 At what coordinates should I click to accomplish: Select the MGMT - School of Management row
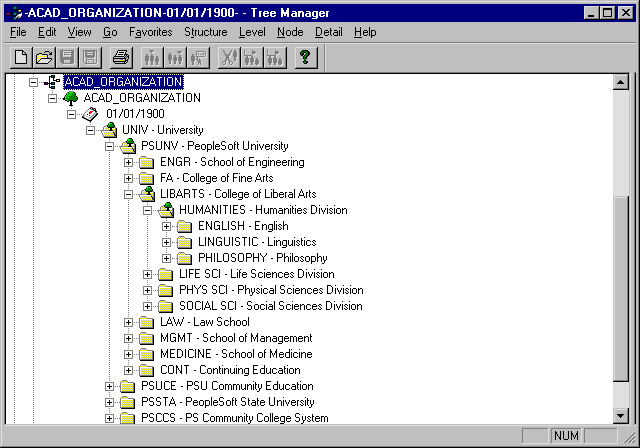pos(236,338)
